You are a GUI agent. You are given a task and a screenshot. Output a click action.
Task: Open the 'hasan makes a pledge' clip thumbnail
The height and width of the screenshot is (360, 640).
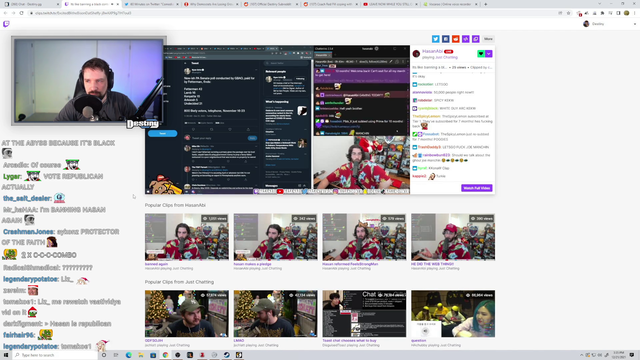(x=275, y=237)
